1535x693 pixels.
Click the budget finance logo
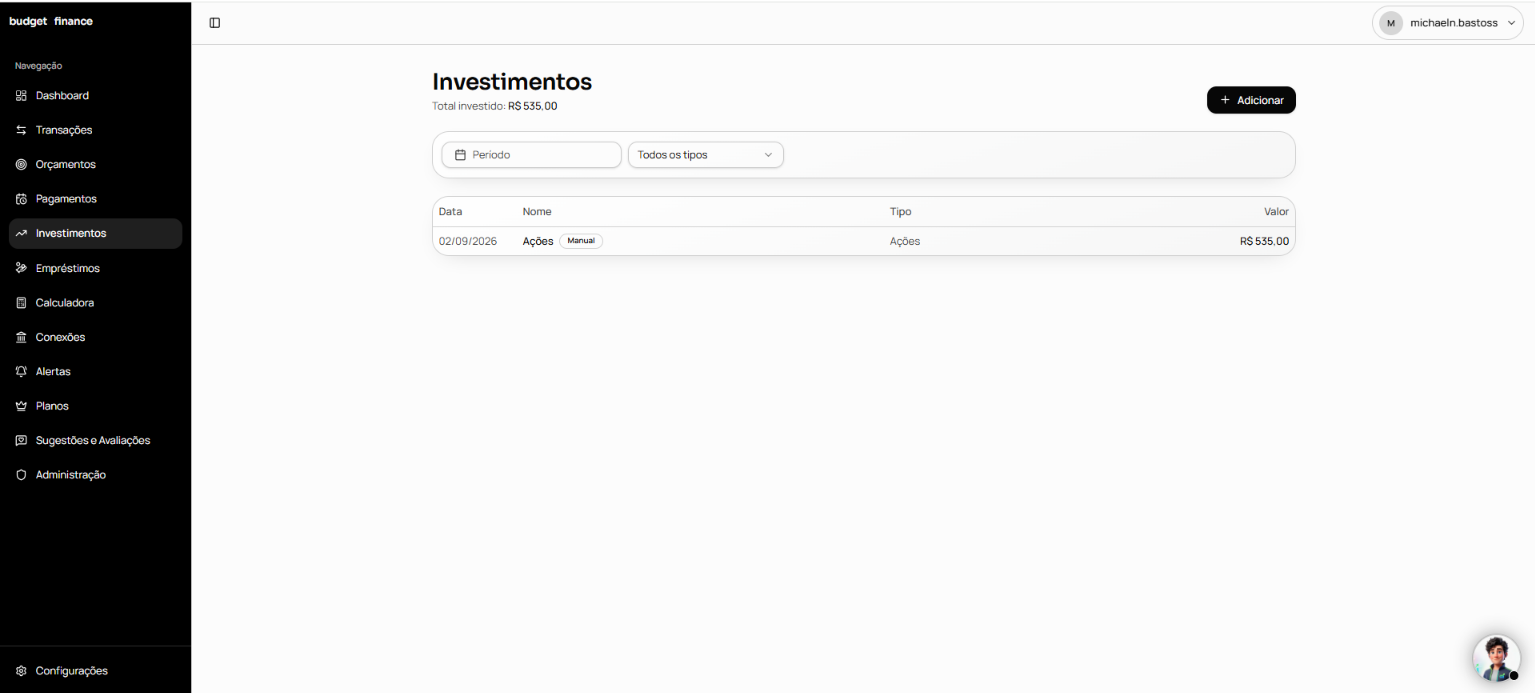51,21
